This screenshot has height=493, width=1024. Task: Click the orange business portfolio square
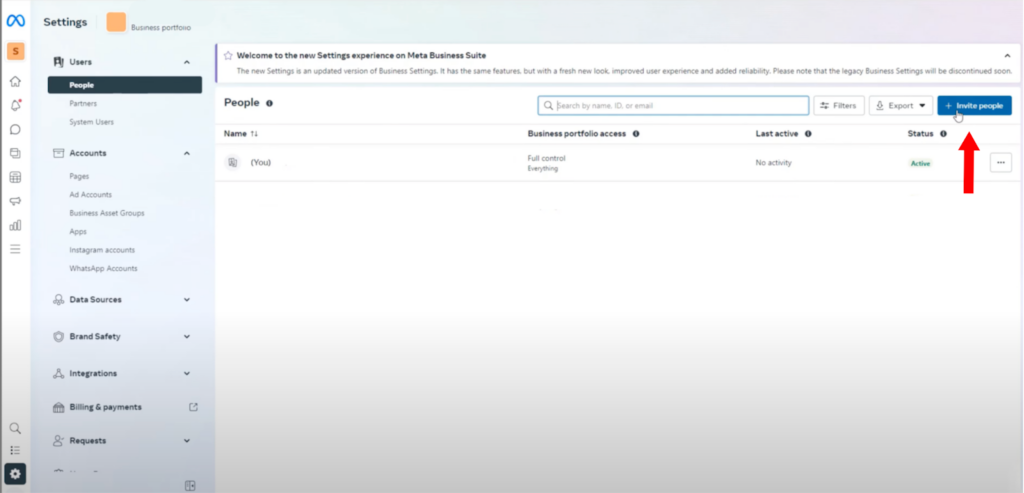point(116,22)
